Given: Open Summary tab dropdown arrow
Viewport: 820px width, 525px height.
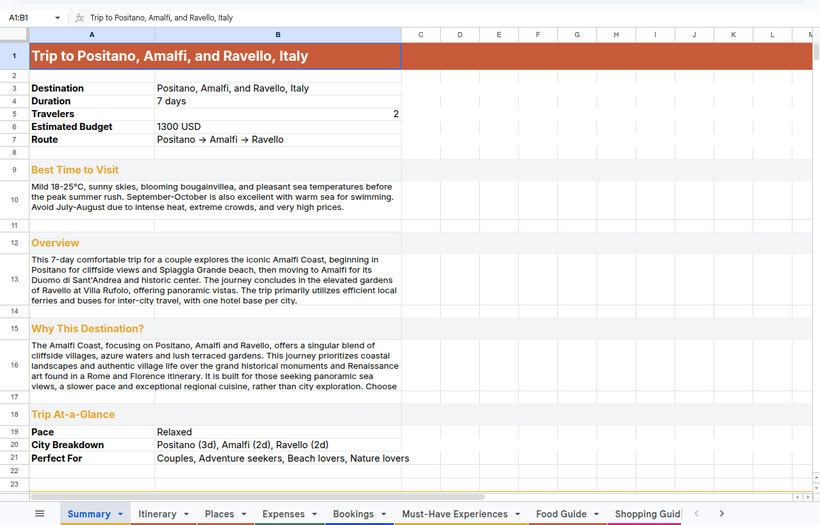Looking at the screenshot, I should pos(120,514).
